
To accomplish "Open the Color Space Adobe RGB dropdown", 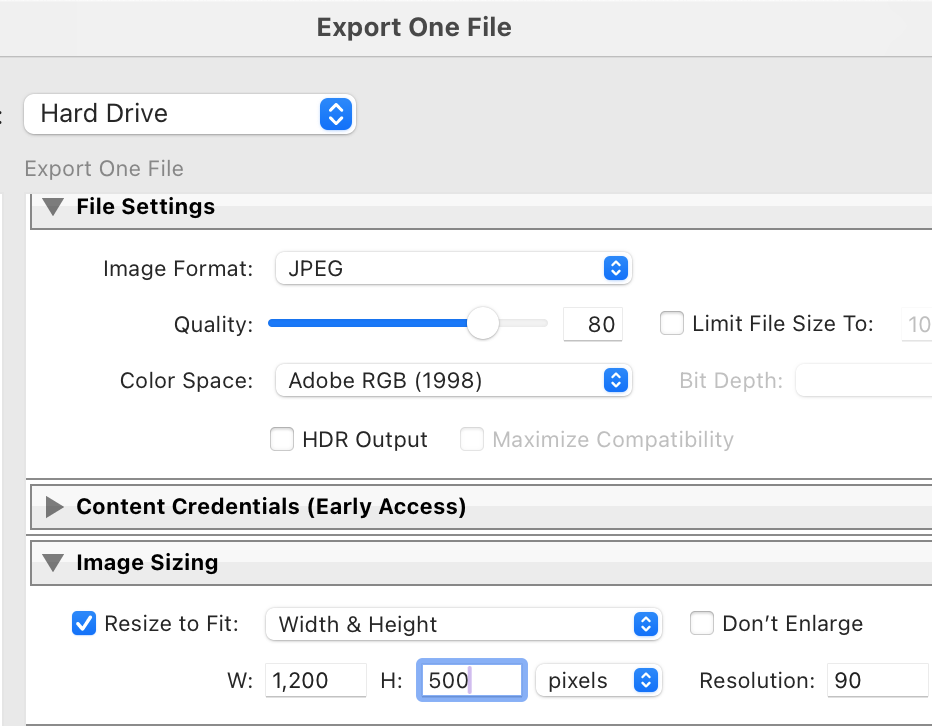I will (x=453, y=381).
